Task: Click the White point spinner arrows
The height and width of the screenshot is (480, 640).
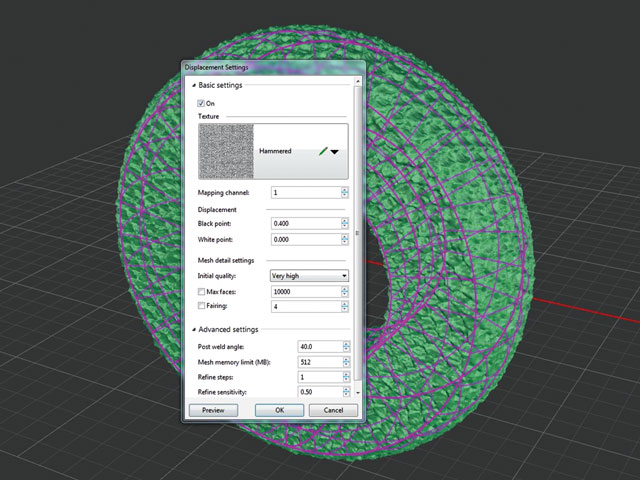Action: click(x=345, y=240)
